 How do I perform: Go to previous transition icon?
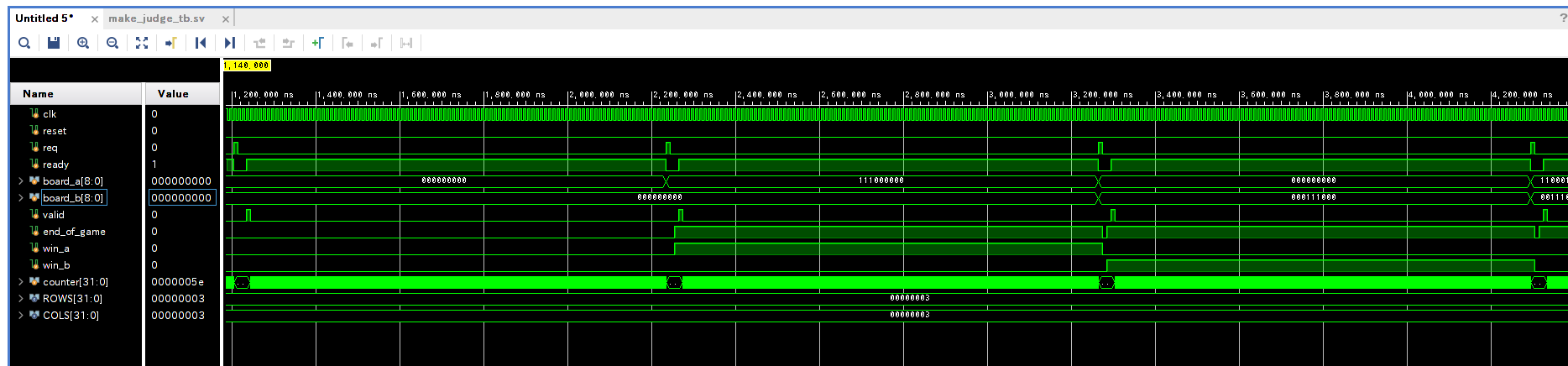click(x=259, y=43)
